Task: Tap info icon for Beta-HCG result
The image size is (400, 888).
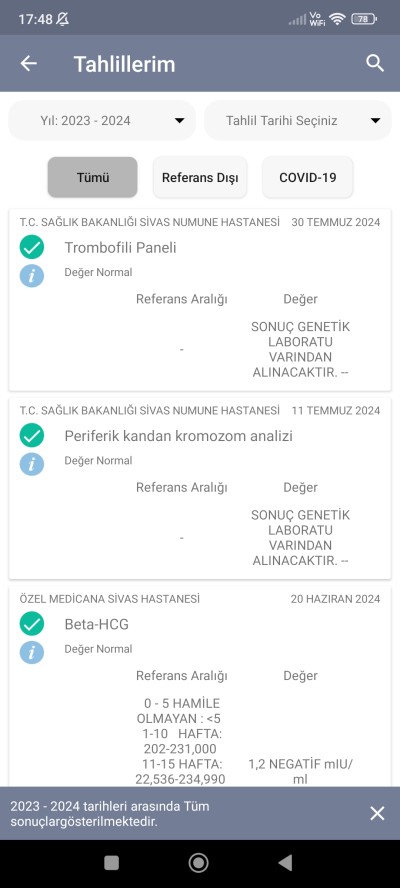Action: pyautogui.click(x=32, y=652)
